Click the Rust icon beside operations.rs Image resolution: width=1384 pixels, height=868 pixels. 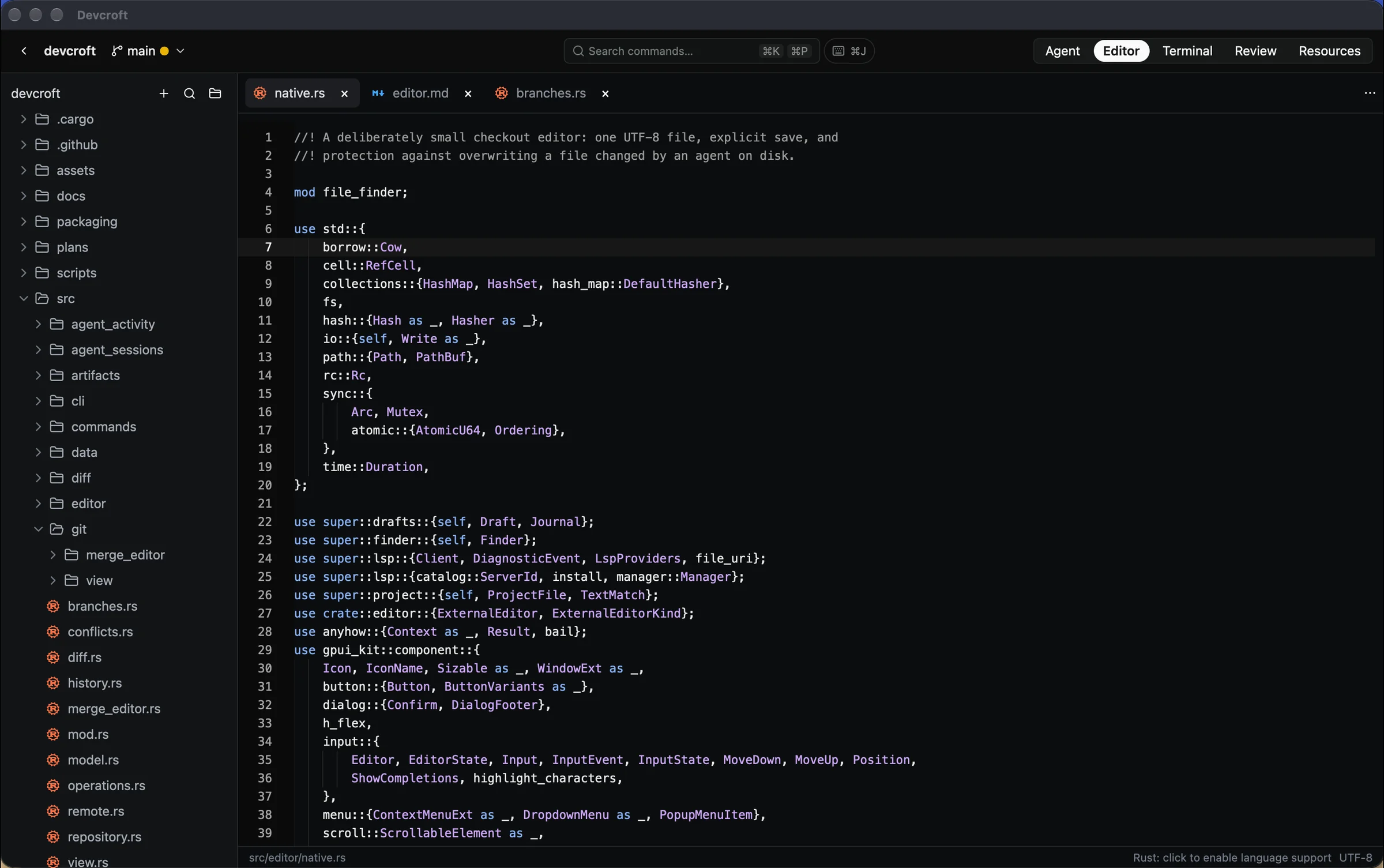point(53,786)
